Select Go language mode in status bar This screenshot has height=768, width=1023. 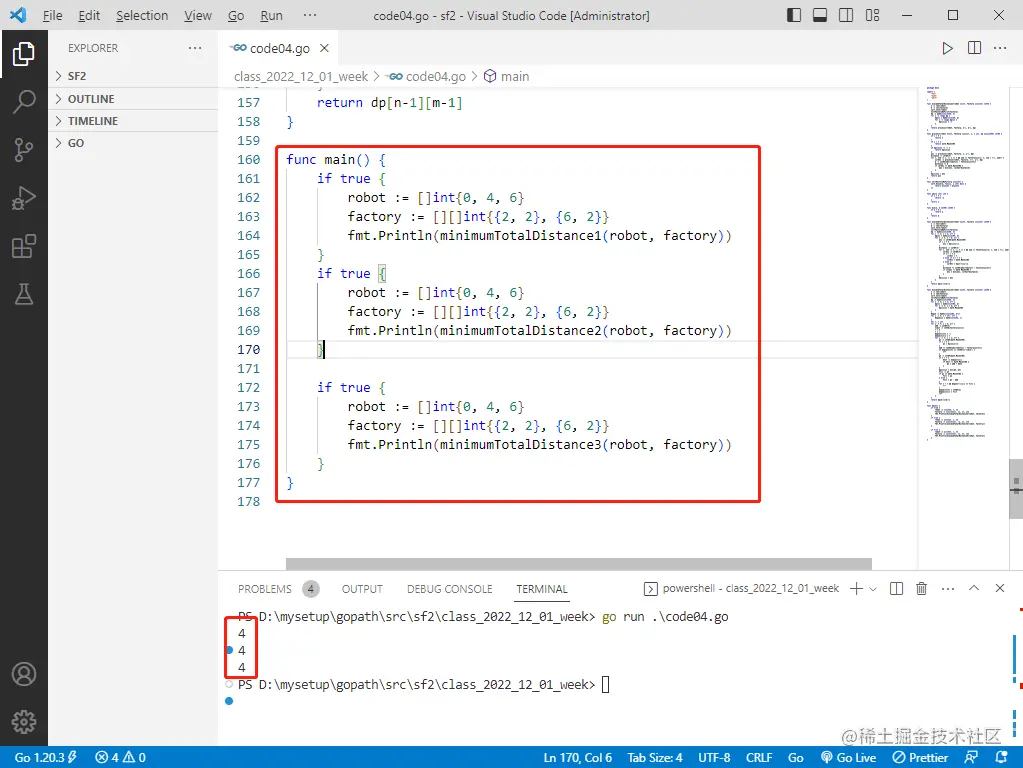(x=795, y=758)
